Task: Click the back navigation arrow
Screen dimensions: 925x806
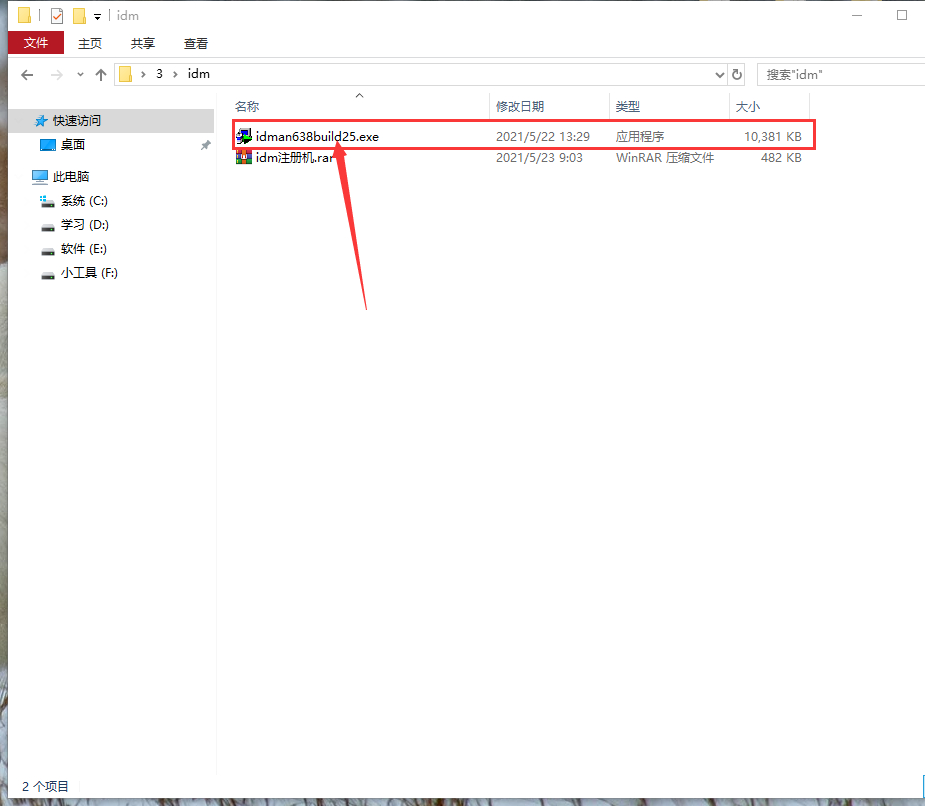Action: click(27, 75)
